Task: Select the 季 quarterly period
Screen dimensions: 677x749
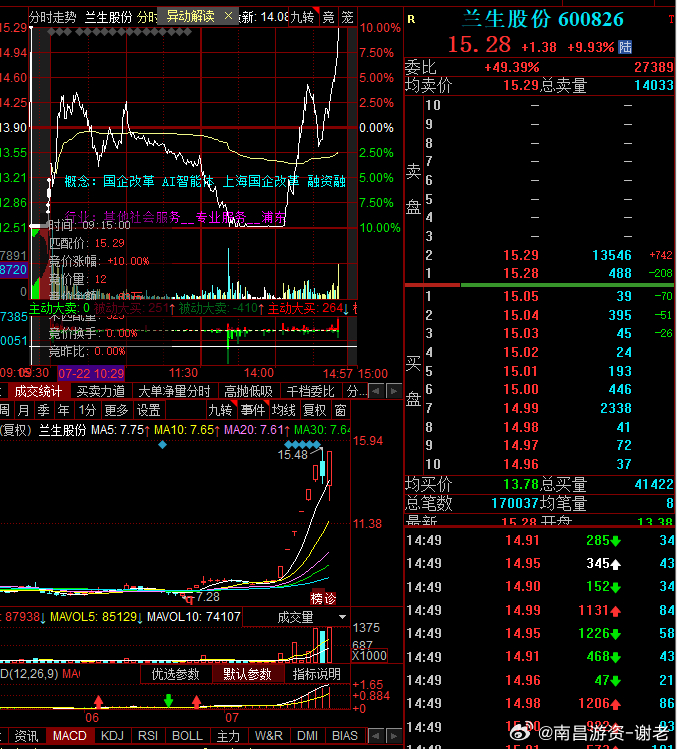Action: pos(43,410)
